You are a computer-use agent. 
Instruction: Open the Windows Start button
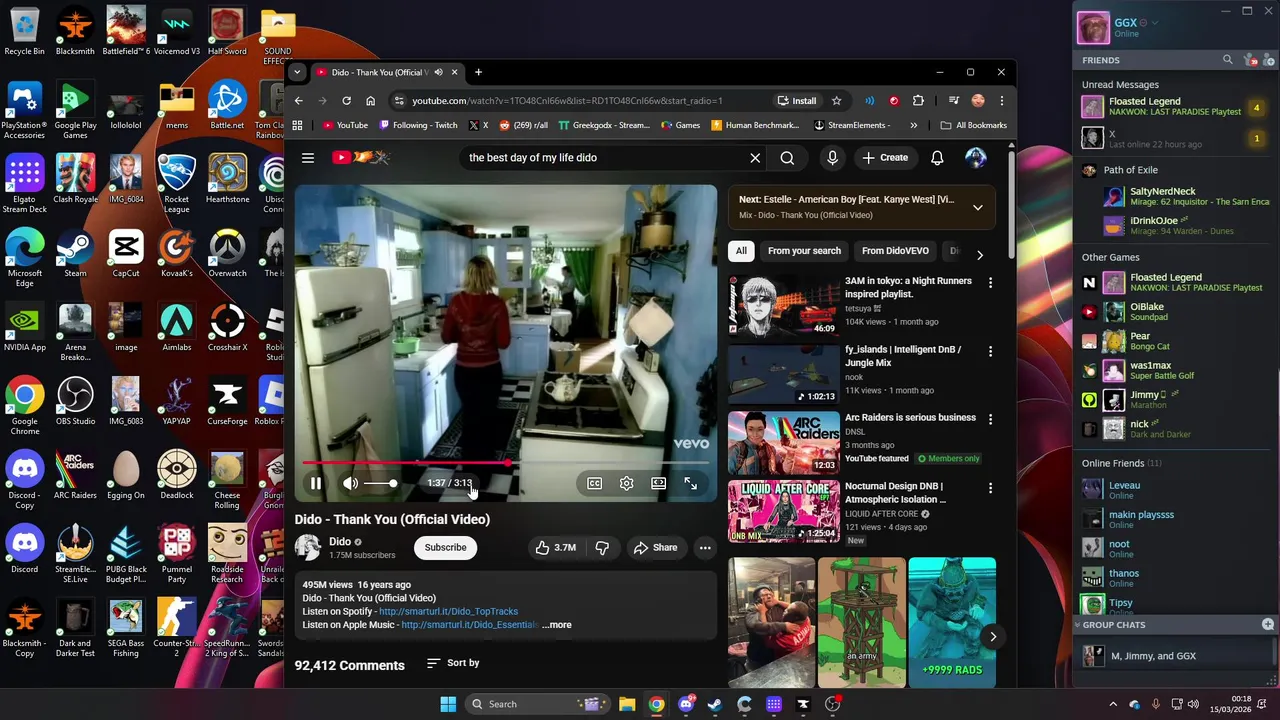[x=448, y=704]
